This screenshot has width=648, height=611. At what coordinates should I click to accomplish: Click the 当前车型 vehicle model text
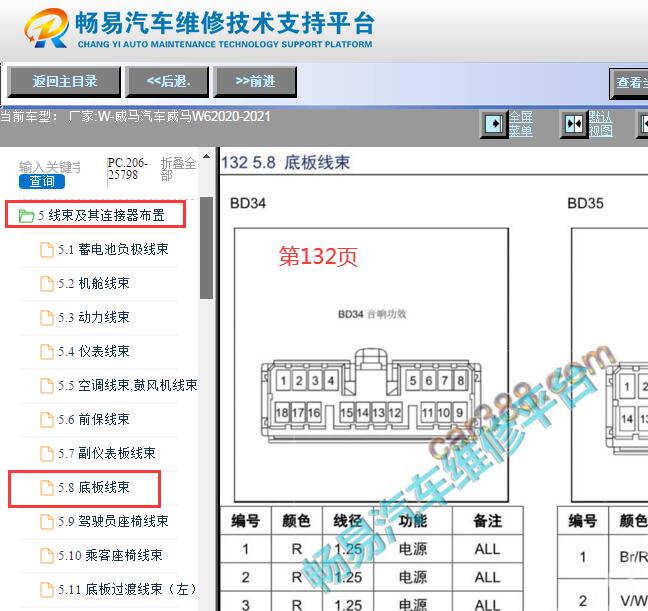(136, 116)
